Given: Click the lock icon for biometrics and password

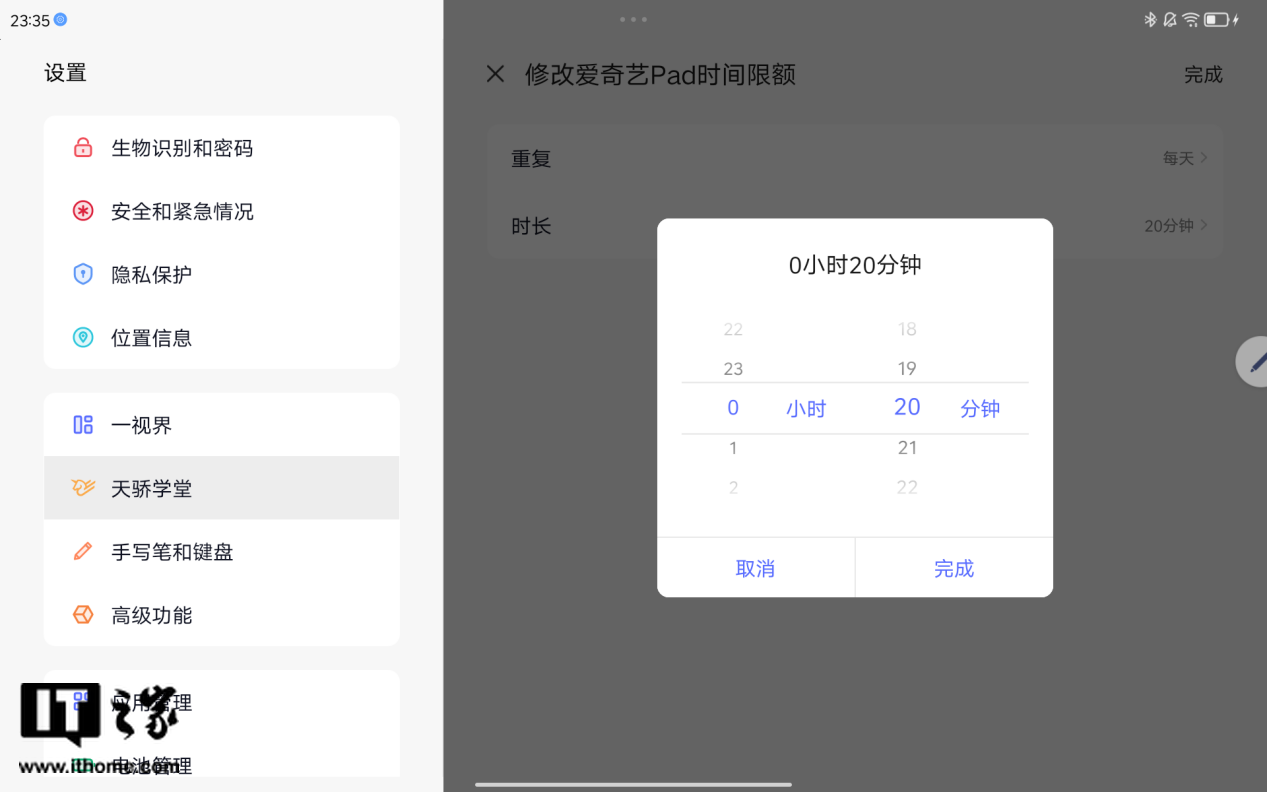Looking at the screenshot, I should pos(83,148).
